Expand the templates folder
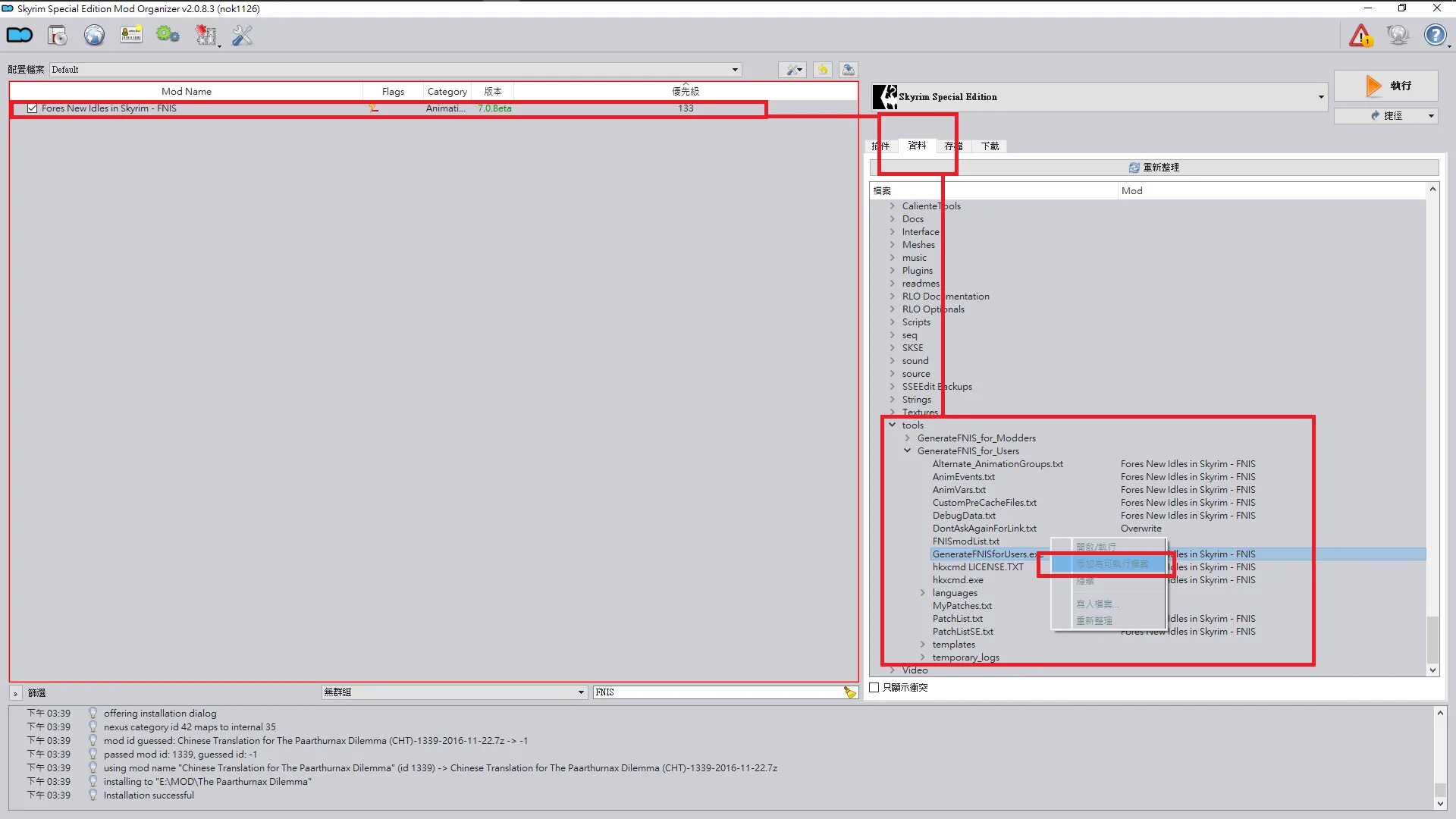 (x=922, y=645)
